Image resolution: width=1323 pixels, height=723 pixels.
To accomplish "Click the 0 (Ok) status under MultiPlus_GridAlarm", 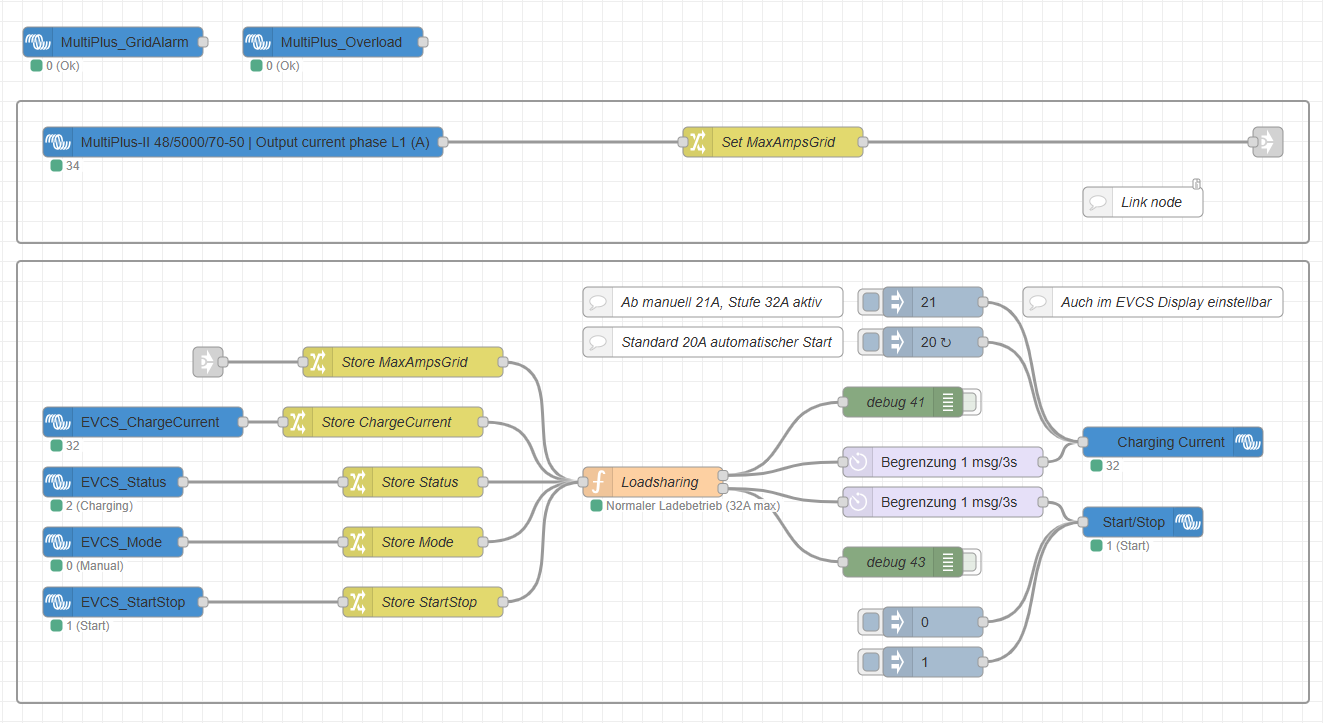I will point(62,66).
